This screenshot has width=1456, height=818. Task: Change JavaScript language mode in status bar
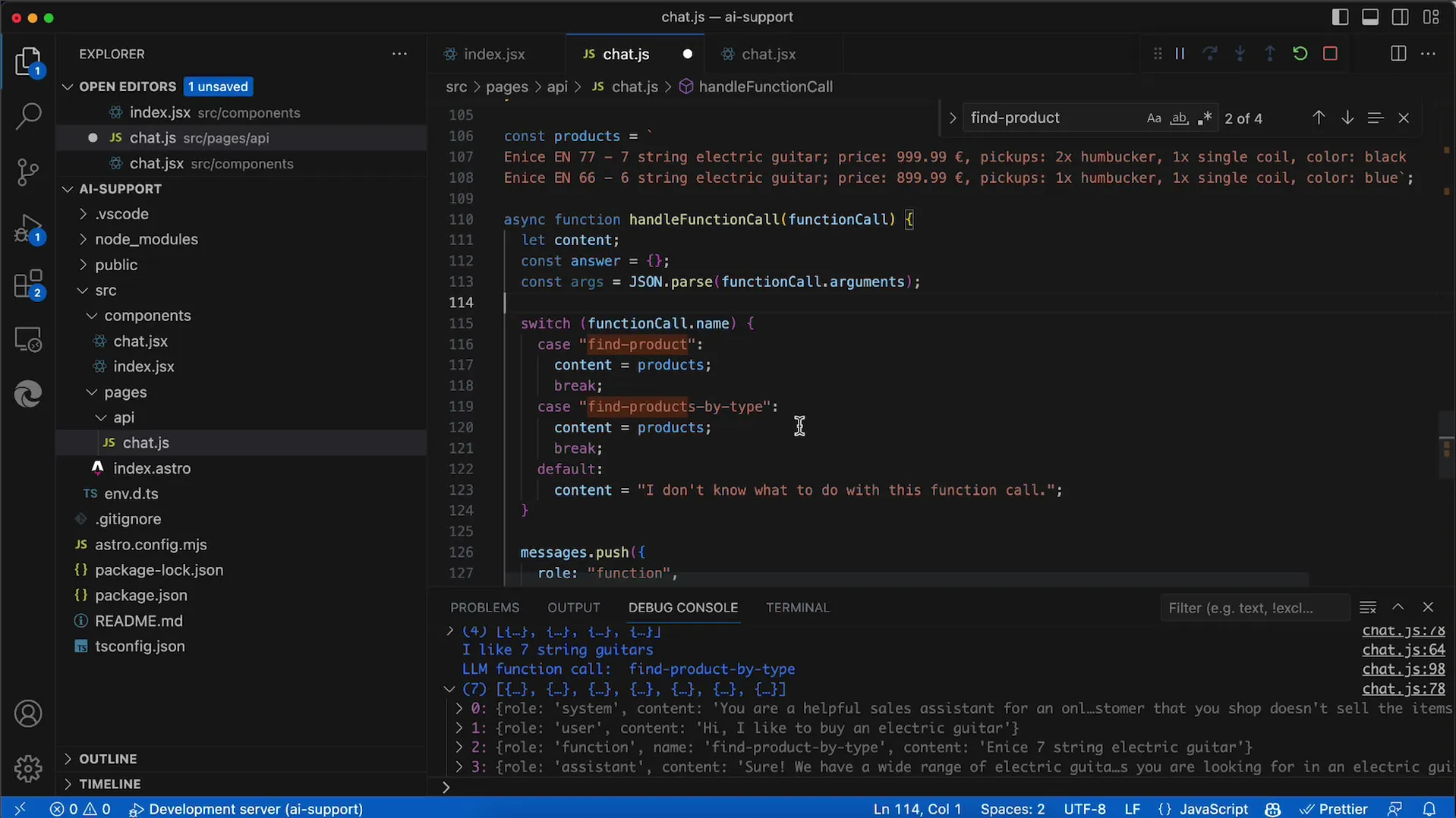(x=1213, y=809)
